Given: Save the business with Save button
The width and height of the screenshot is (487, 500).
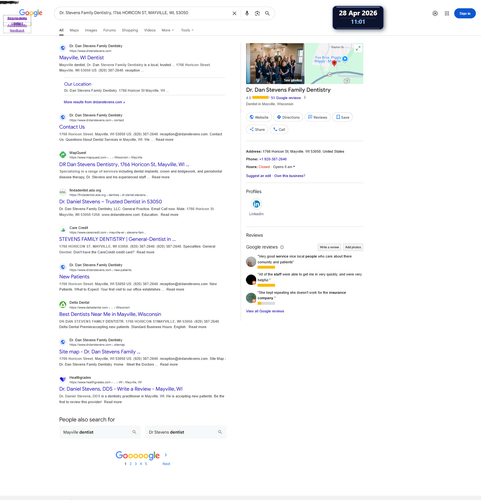Looking at the screenshot, I should tap(342, 117).
